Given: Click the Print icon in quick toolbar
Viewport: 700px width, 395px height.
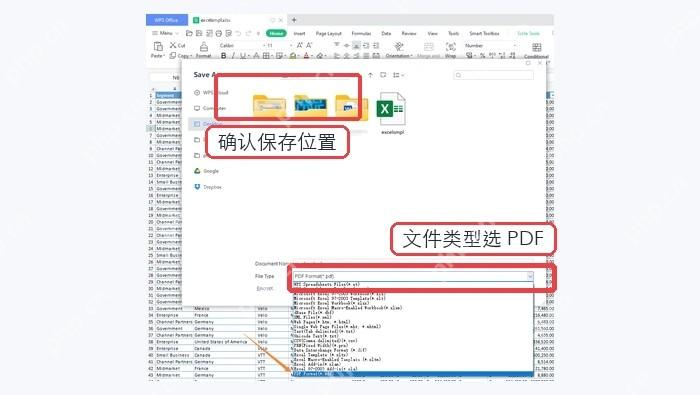Looking at the screenshot, I should click(218, 33).
